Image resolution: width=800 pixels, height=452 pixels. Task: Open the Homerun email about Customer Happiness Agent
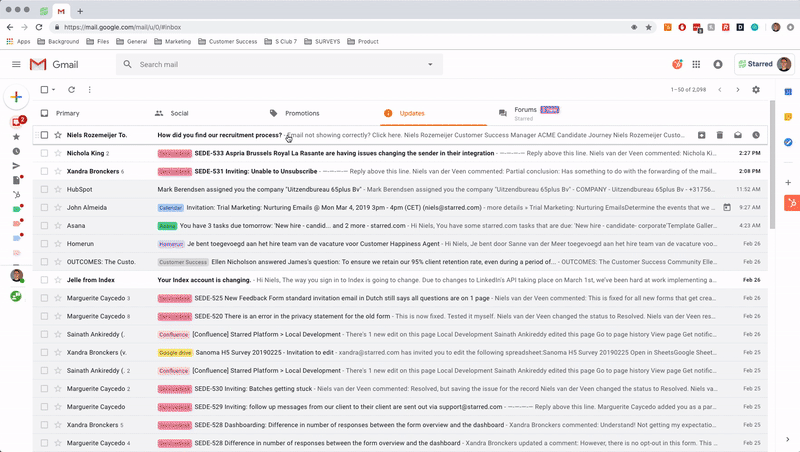point(401,244)
